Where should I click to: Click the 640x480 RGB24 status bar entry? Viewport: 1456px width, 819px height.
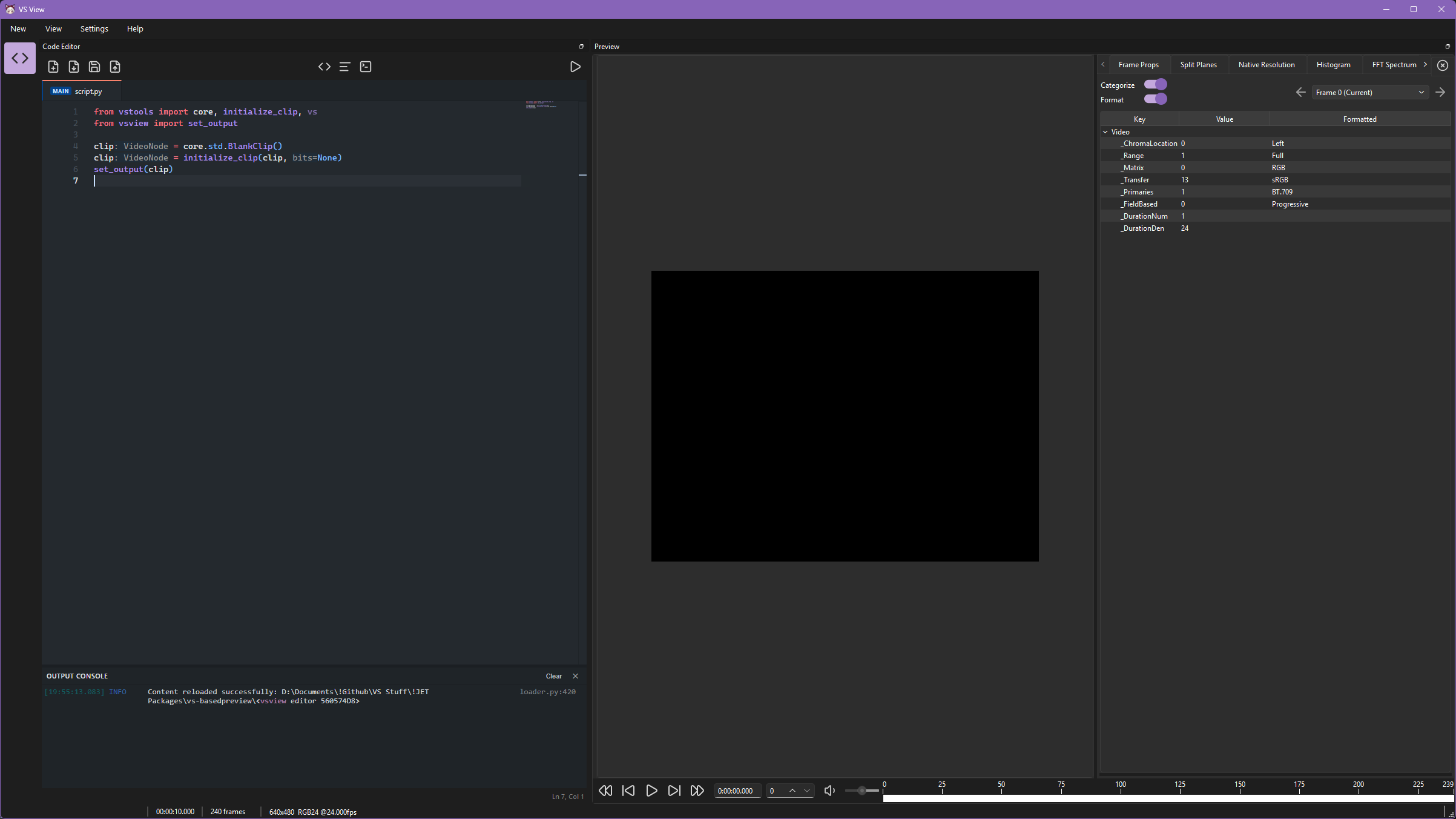pyautogui.click(x=313, y=812)
